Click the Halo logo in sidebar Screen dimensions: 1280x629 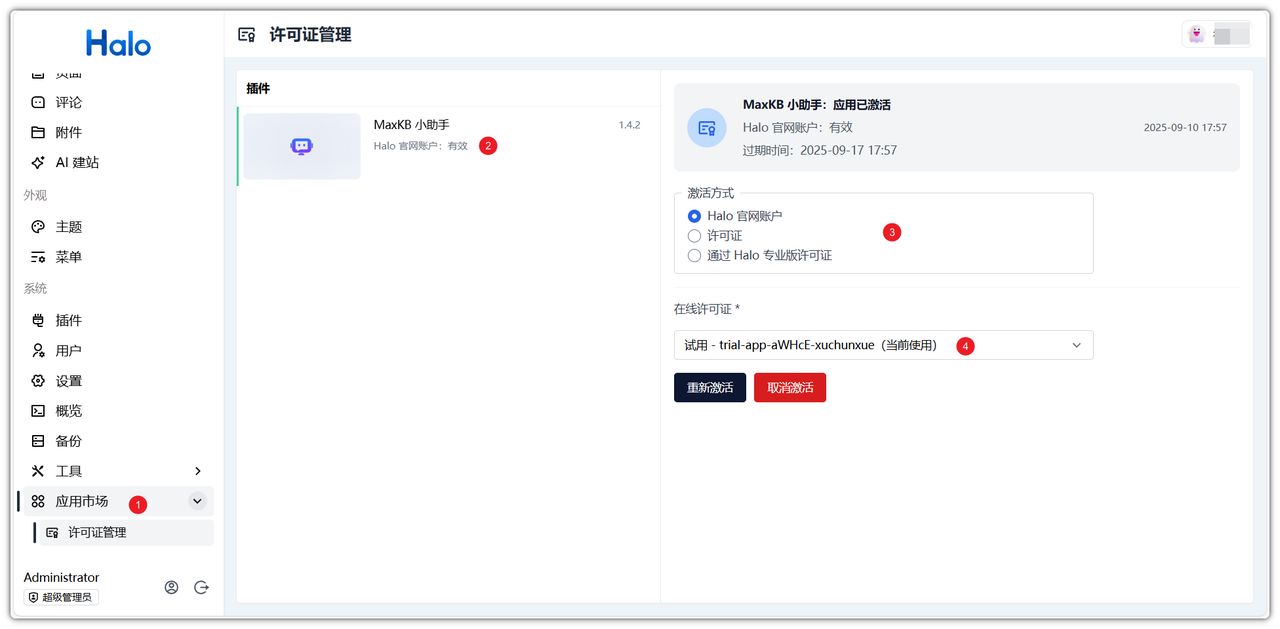[118, 43]
